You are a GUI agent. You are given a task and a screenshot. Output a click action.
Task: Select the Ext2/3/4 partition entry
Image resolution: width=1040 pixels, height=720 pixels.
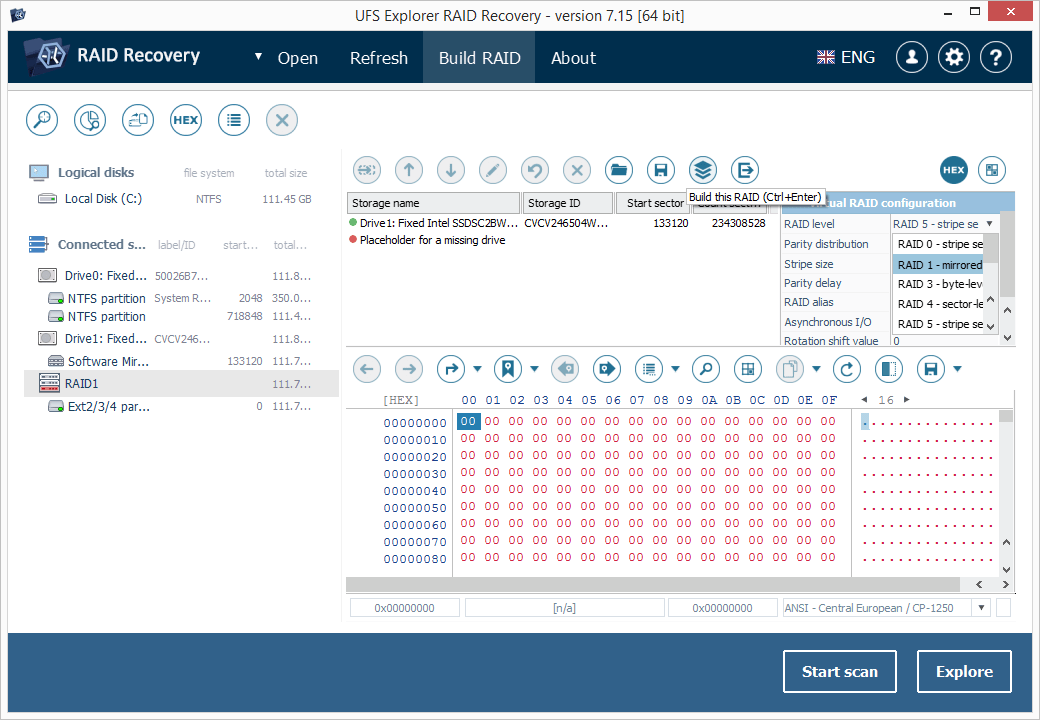click(x=181, y=406)
